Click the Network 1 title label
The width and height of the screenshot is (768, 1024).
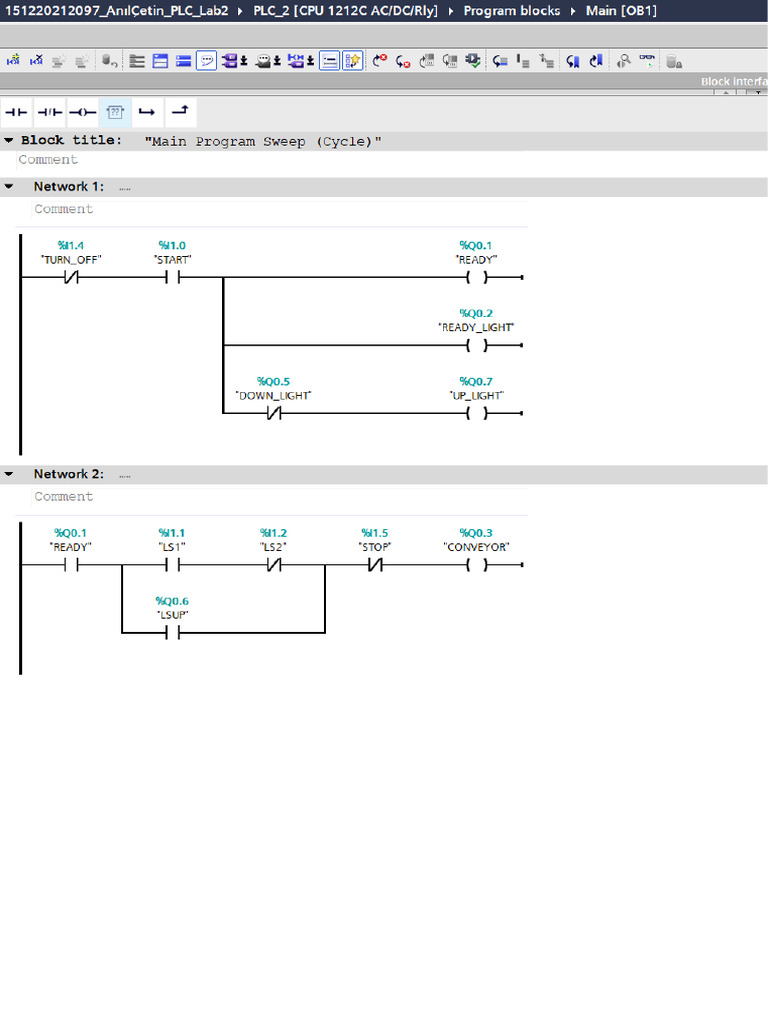(x=69, y=187)
